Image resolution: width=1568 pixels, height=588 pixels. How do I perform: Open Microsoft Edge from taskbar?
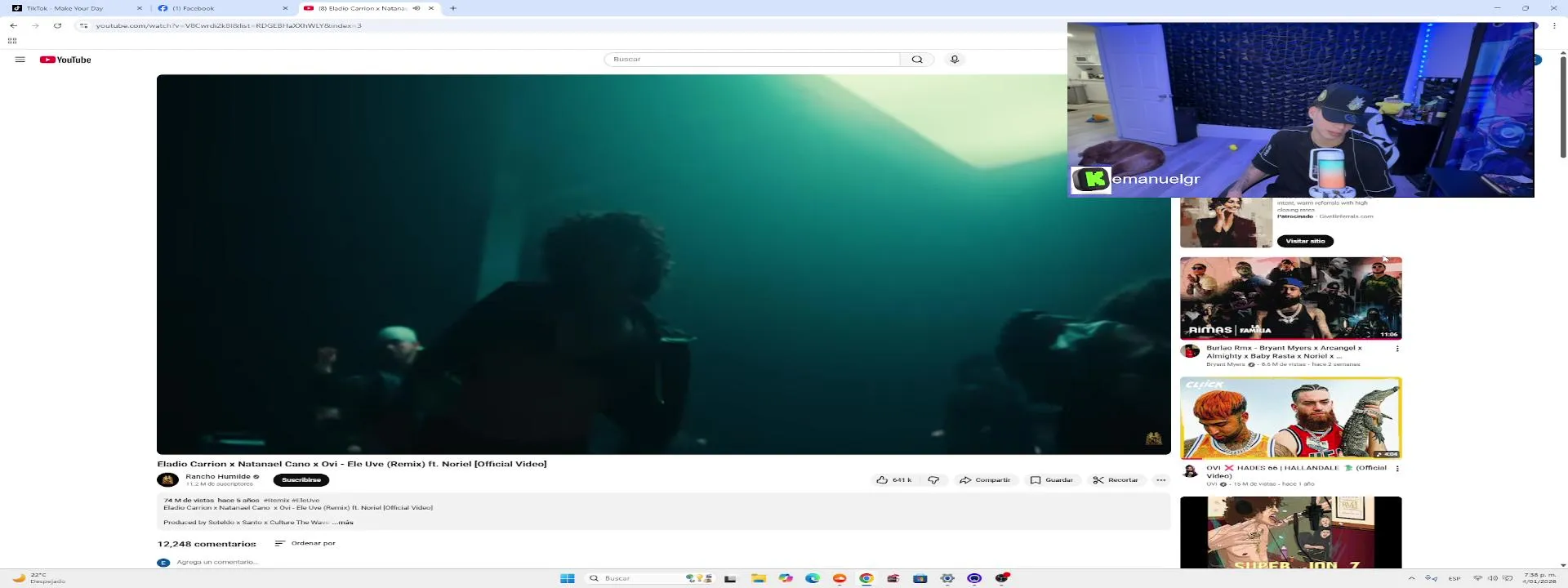(813, 578)
